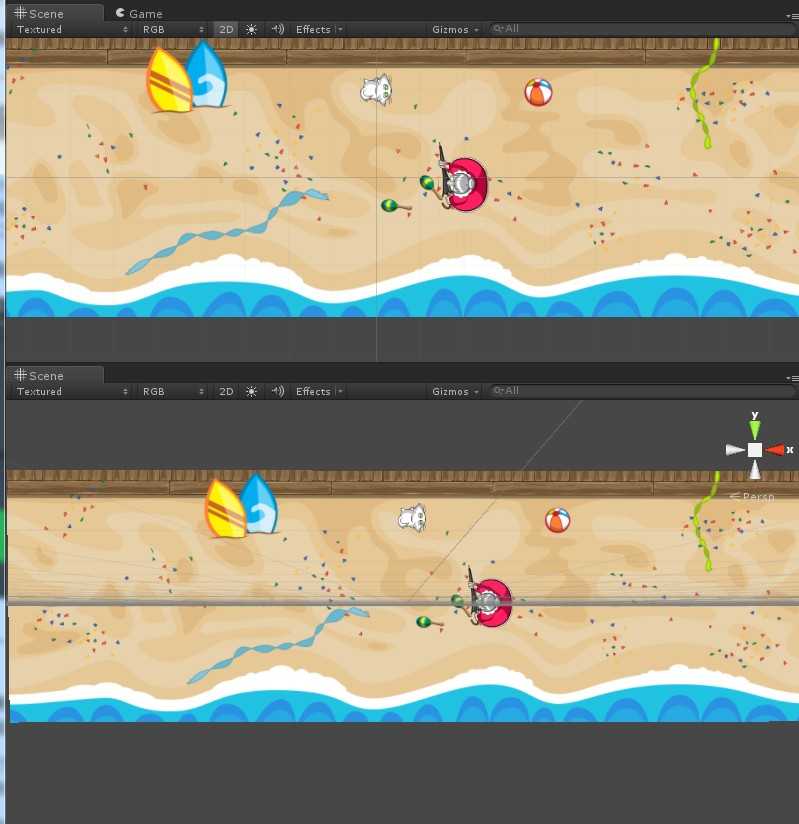
Task: Click the green Y axis cone on the gizmo
Action: click(x=755, y=429)
